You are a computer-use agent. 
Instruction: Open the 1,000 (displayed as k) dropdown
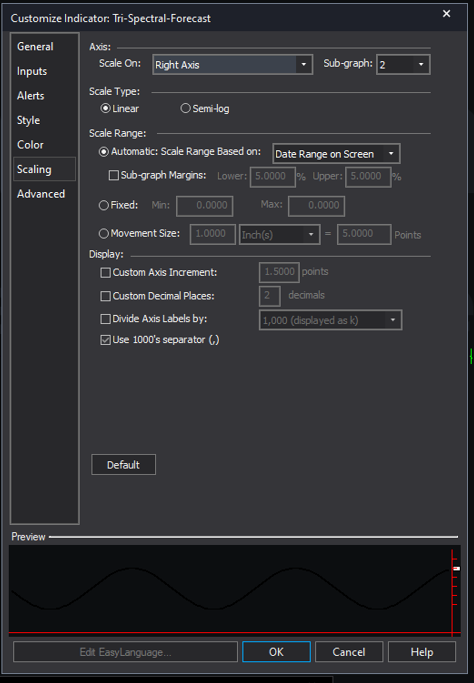tap(330, 320)
